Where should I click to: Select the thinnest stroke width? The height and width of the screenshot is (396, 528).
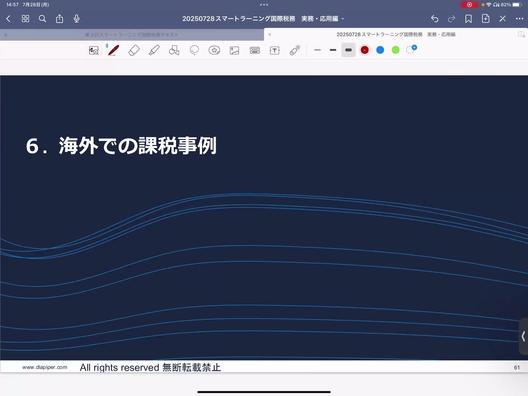[318, 50]
